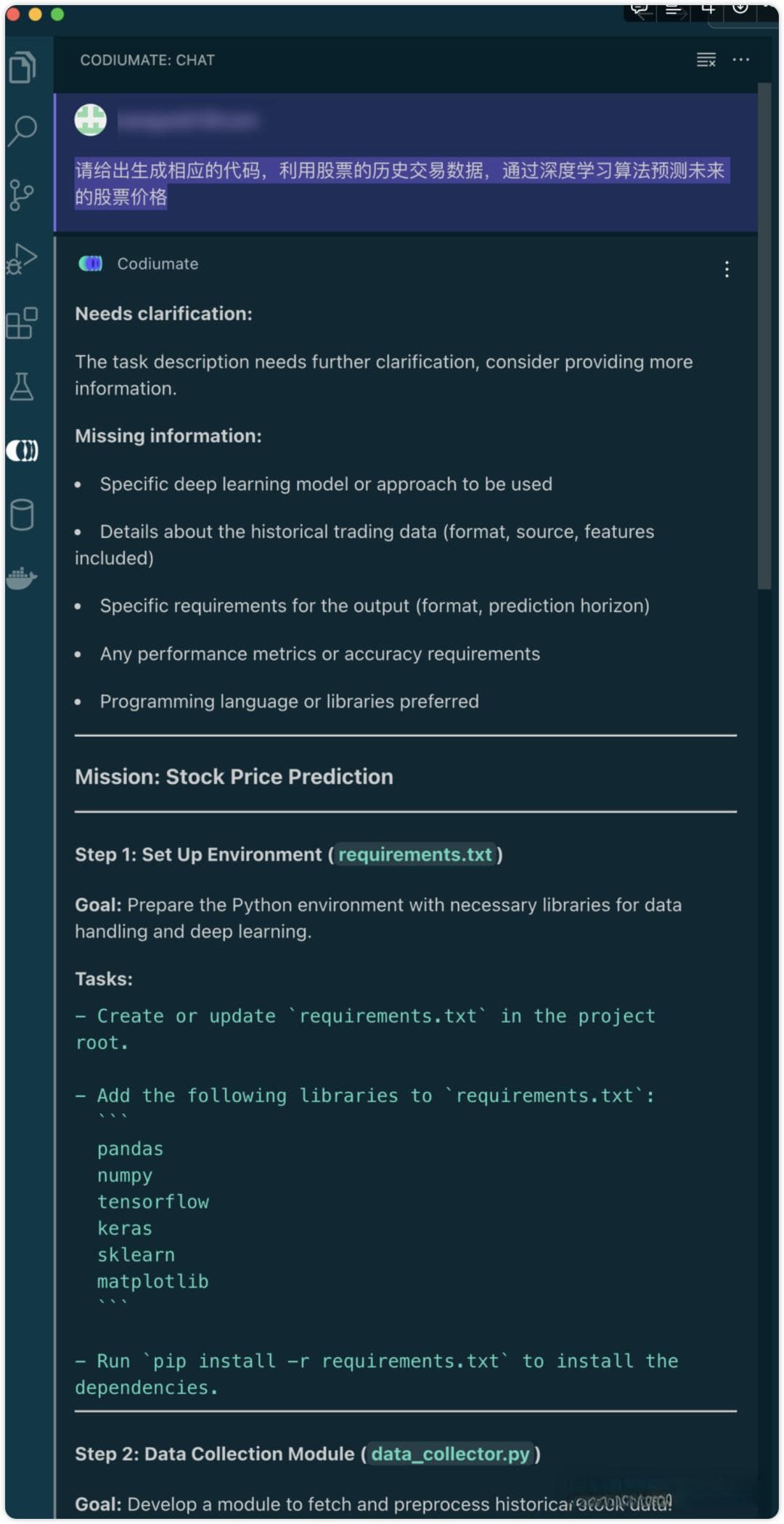Image resolution: width=784 pixels, height=1524 pixels.
Task: Click the Codiumate logo beside reply
Action: 91,264
